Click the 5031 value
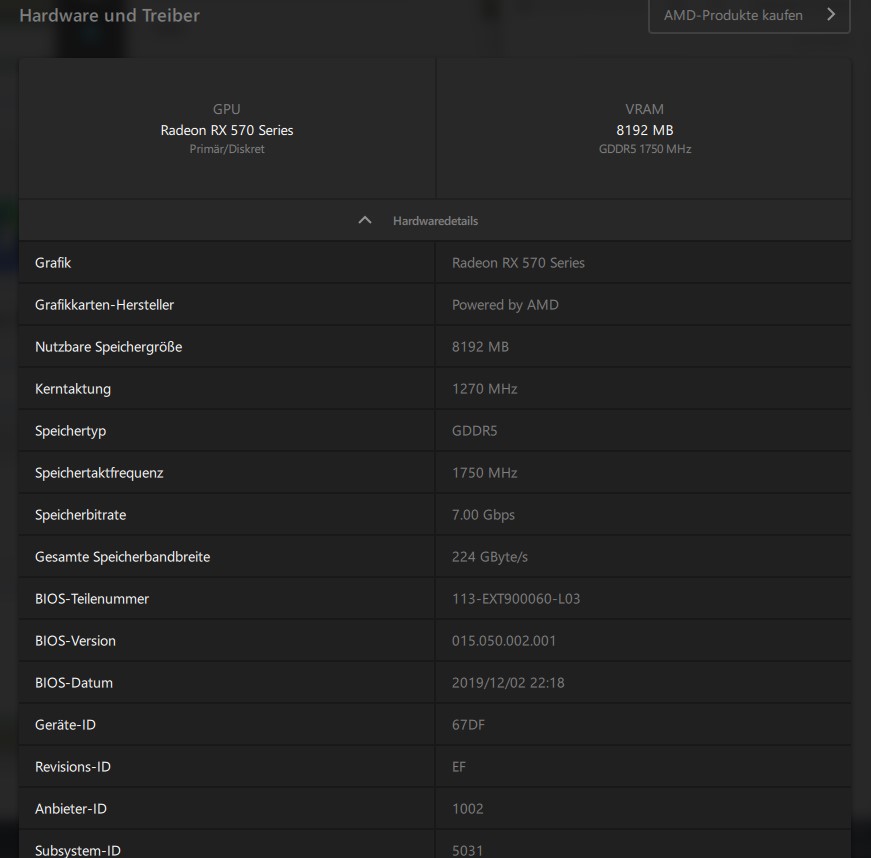This screenshot has width=871, height=858. tap(467, 851)
